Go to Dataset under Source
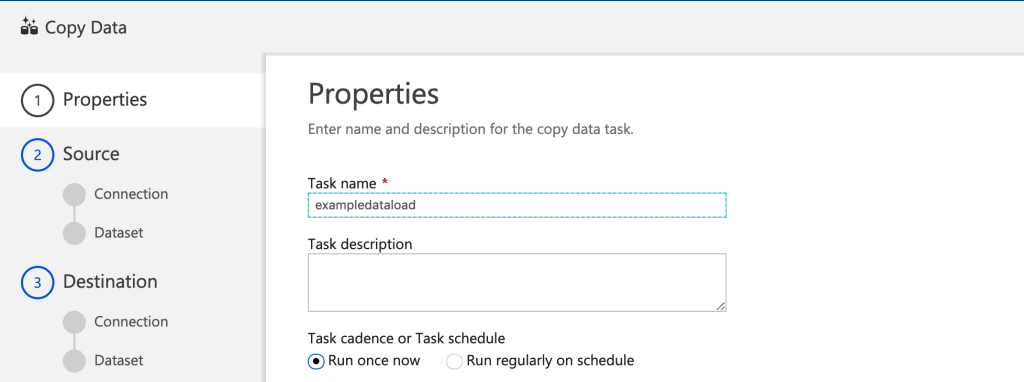Viewport: 1024px width, 382px height. pyautogui.click(x=118, y=232)
